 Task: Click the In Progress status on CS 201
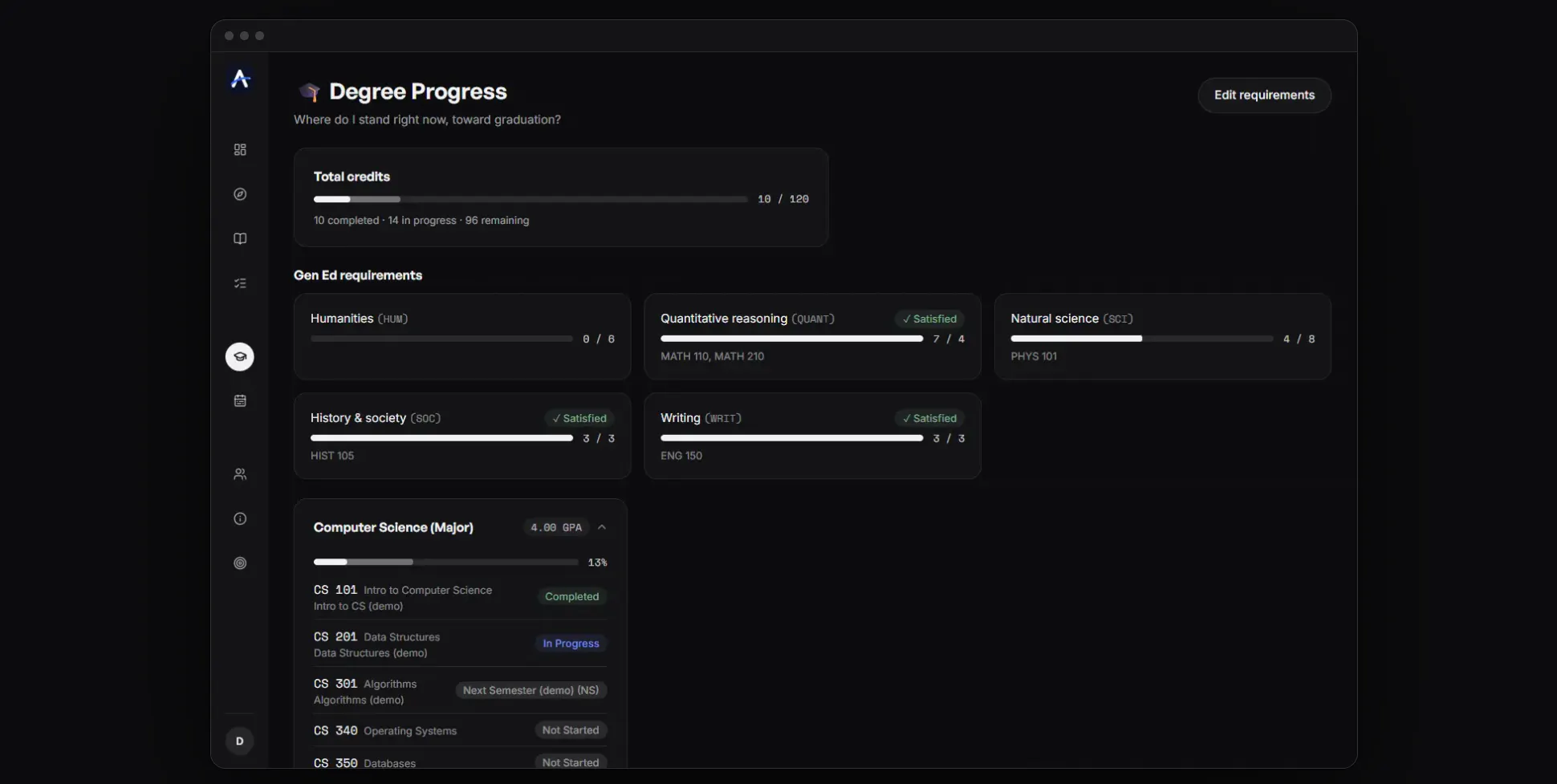pos(571,644)
